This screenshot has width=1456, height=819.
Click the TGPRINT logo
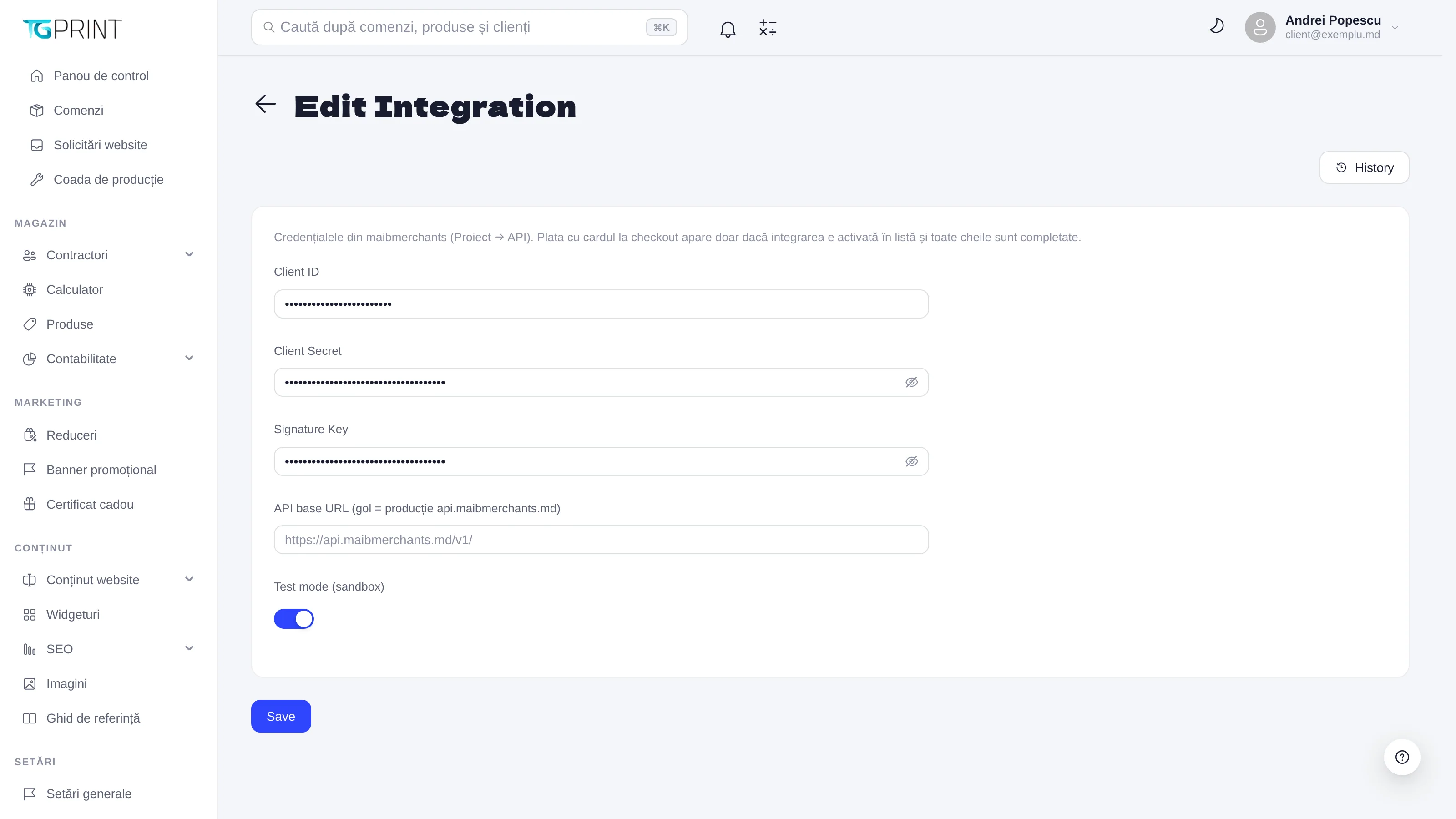(72, 29)
